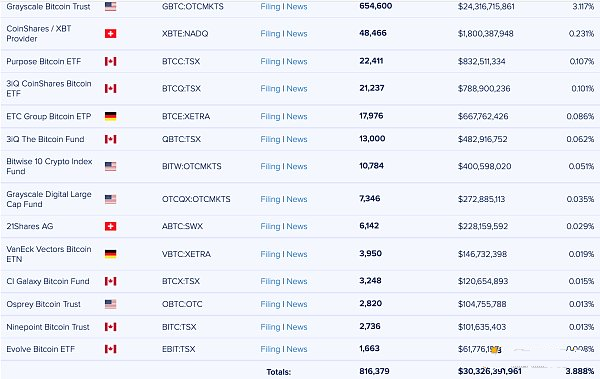Click the US flag beside Grayscale Bitcoin Trust
The width and height of the screenshot is (600, 379).
click(x=110, y=6)
